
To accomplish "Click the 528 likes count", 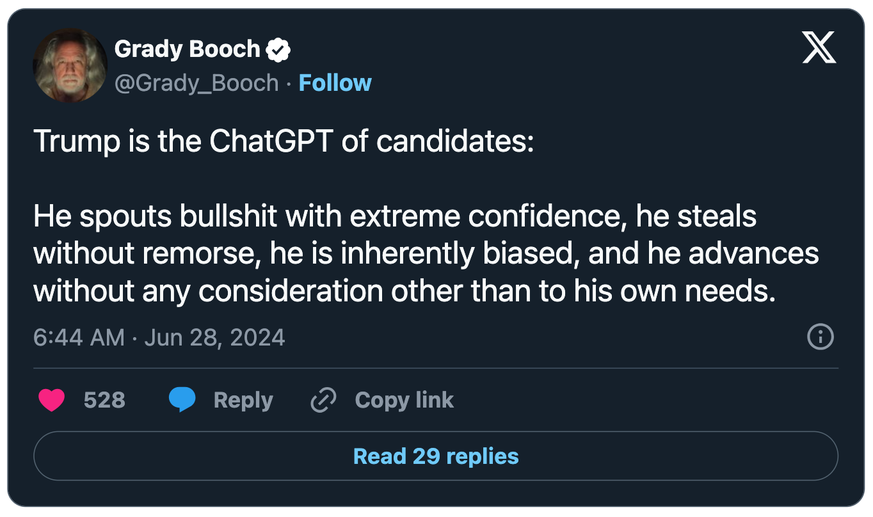I will pos(104,400).
